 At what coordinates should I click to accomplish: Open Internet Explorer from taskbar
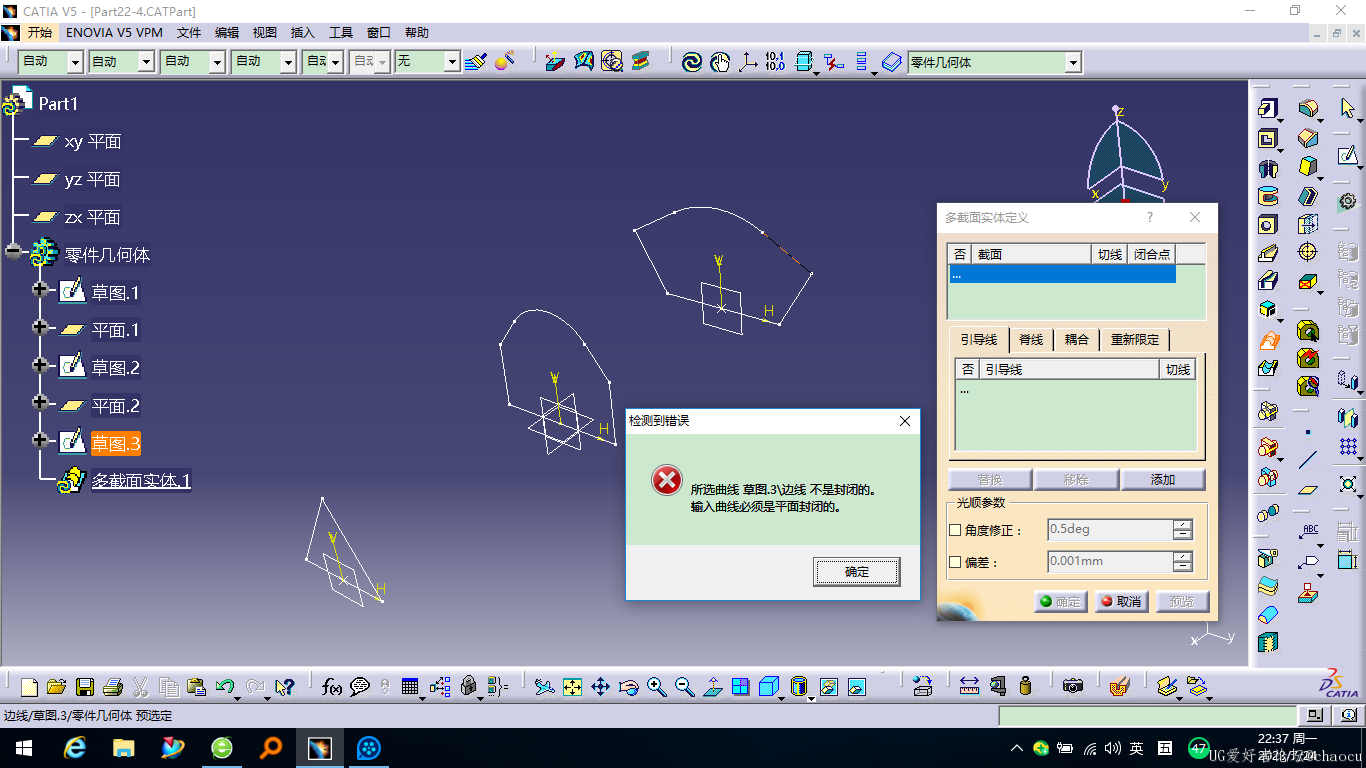pyautogui.click(x=74, y=748)
